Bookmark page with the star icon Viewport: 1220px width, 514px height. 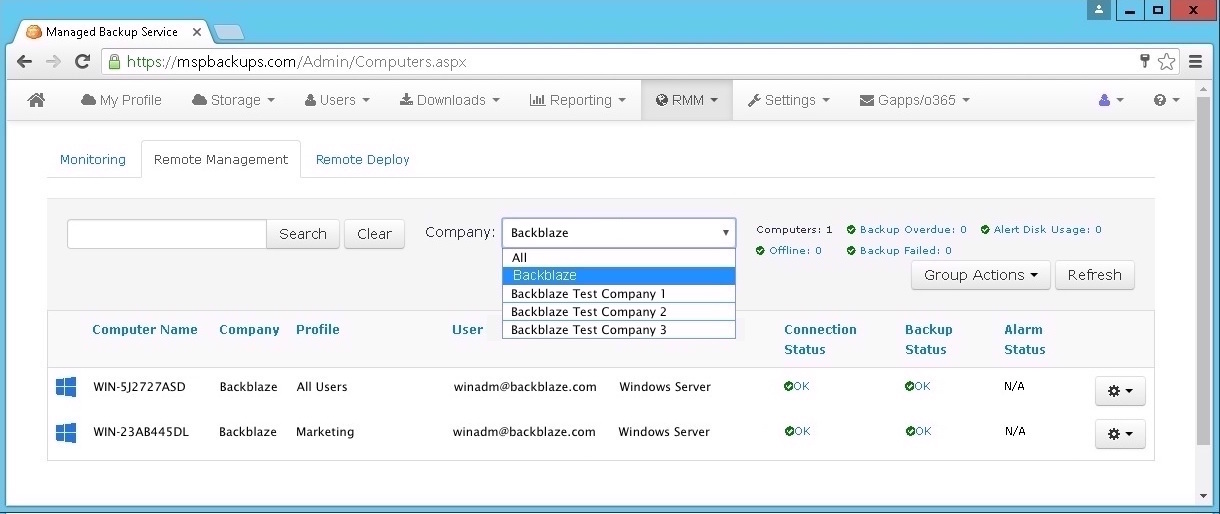[1167, 62]
